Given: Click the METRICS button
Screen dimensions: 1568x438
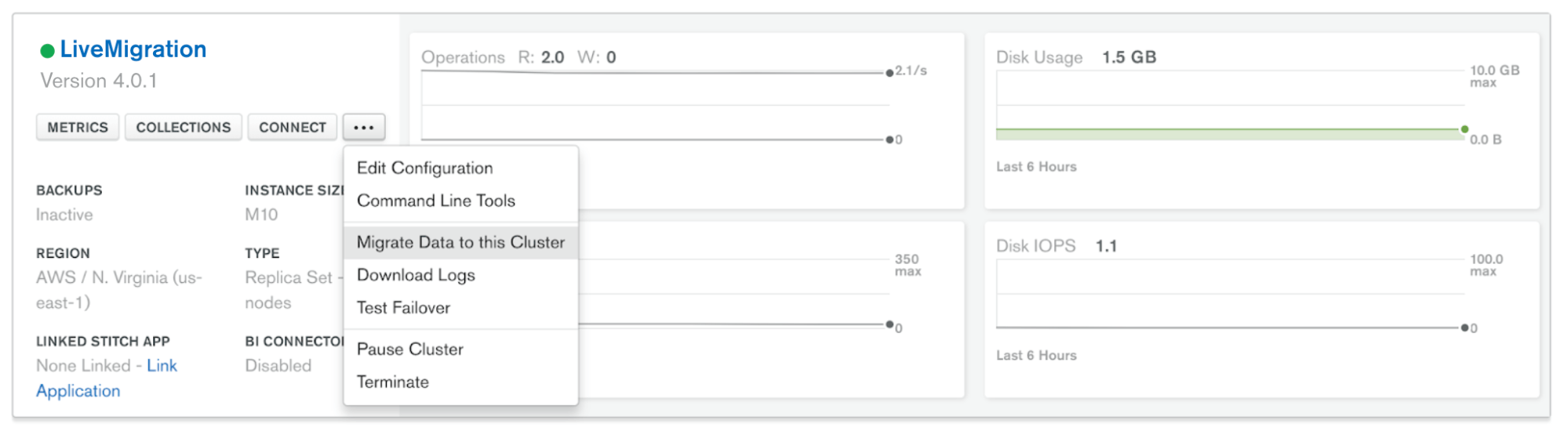Looking at the screenshot, I should (78, 127).
